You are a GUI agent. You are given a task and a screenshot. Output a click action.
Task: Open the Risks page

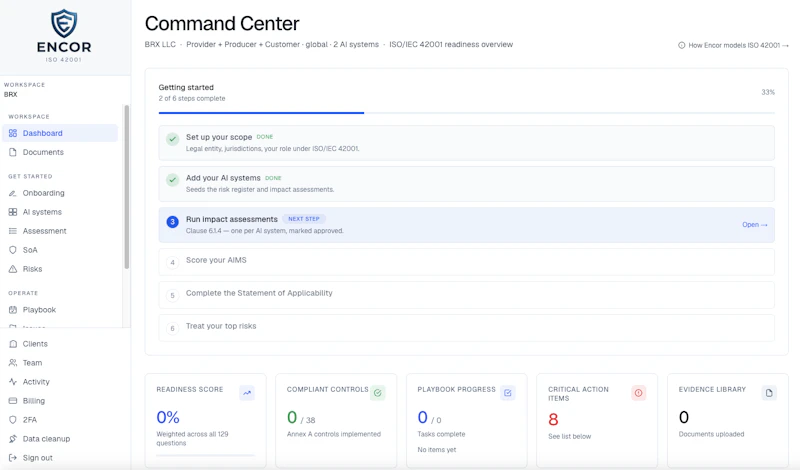point(60,269)
